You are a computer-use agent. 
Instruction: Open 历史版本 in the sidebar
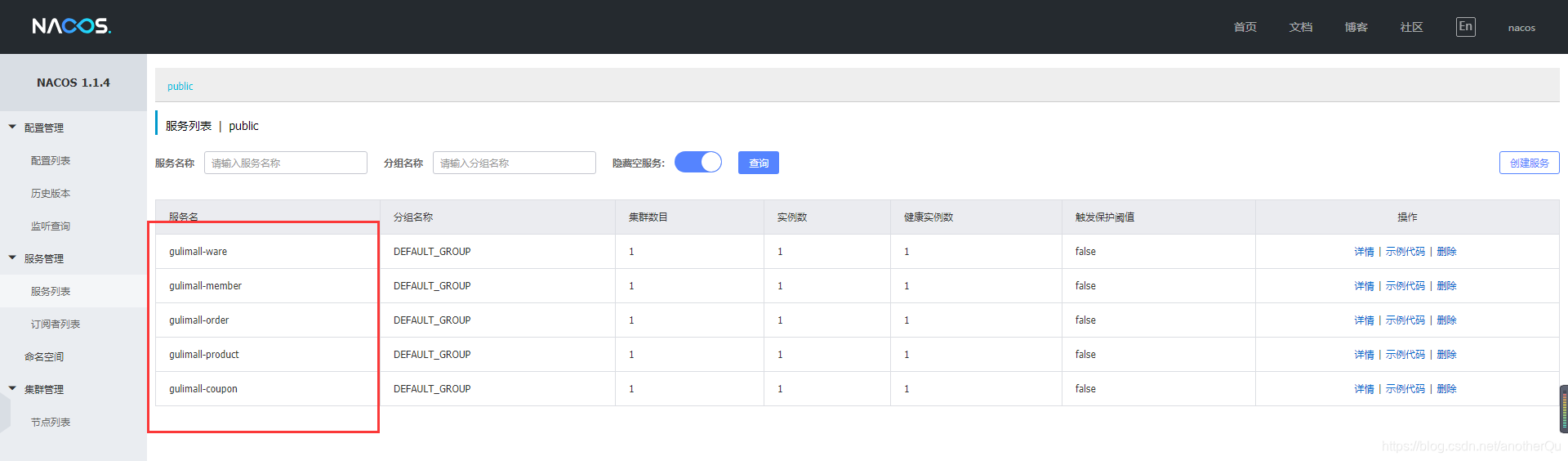(x=51, y=194)
